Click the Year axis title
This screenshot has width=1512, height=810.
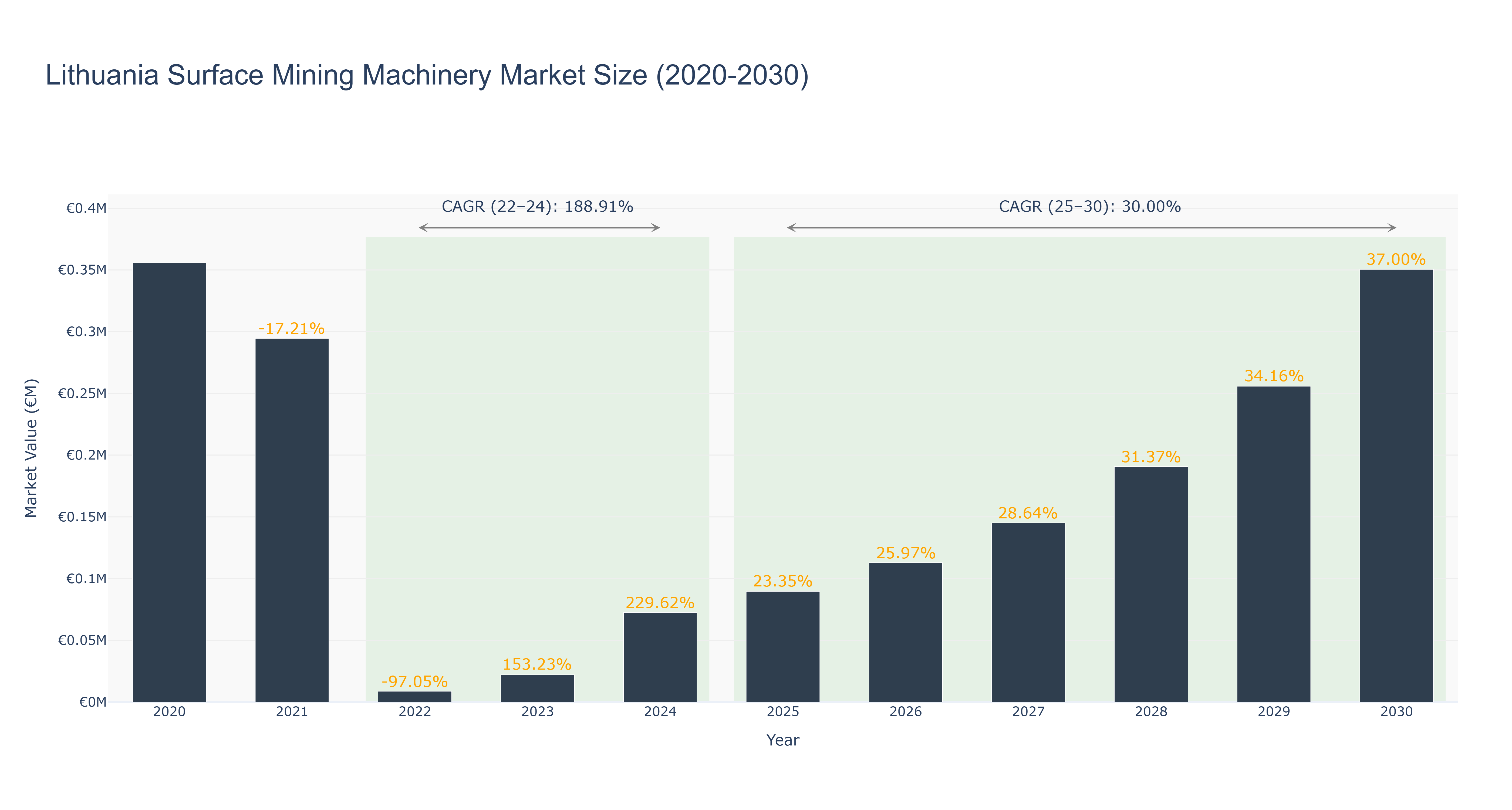pos(783,740)
